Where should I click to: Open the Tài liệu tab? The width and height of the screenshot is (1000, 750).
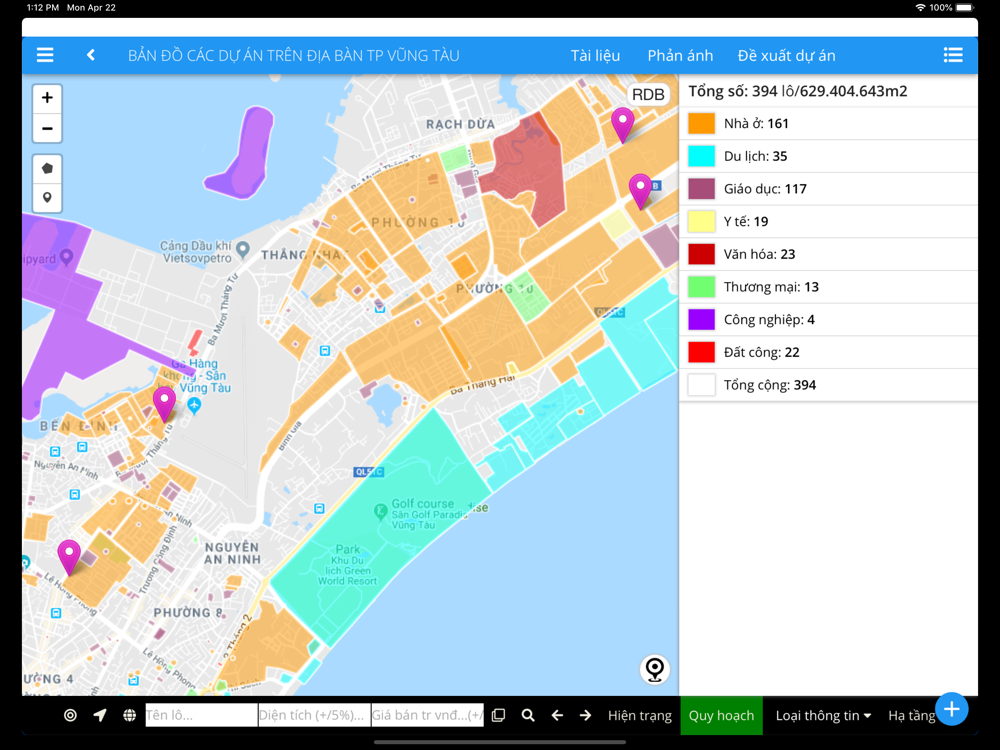[x=595, y=55]
